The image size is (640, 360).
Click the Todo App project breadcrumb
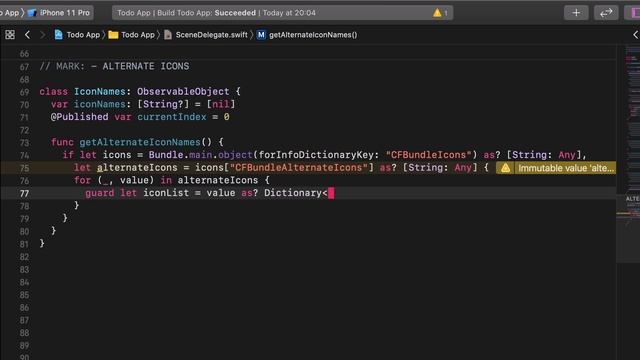tap(83, 35)
